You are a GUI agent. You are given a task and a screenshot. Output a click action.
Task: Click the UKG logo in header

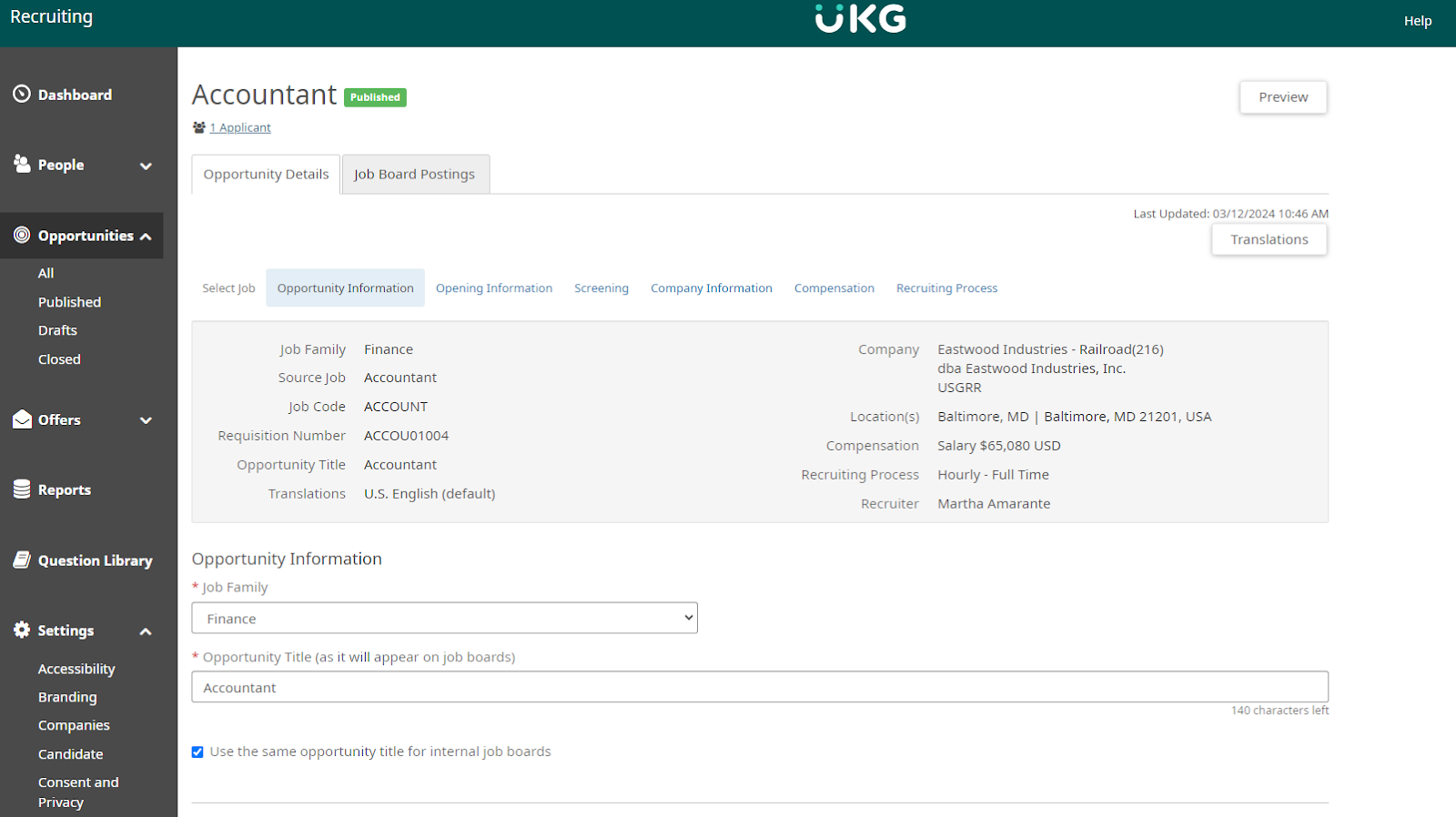[x=860, y=19]
